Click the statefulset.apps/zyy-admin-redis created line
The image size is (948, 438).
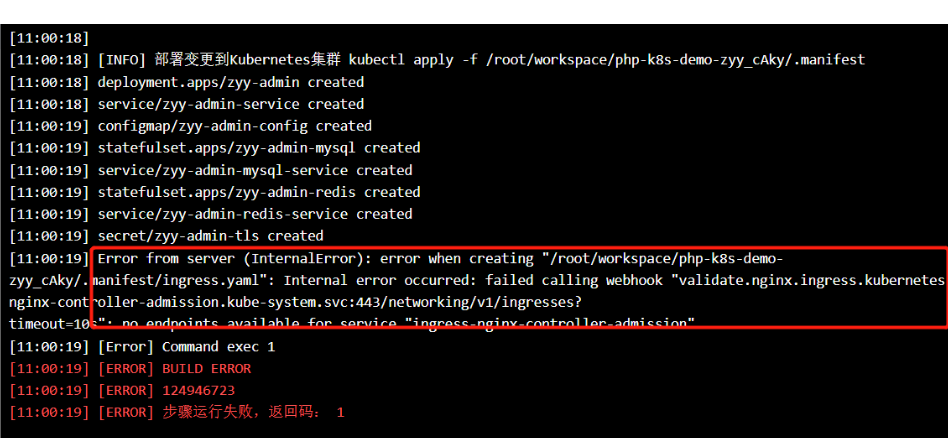(215, 192)
